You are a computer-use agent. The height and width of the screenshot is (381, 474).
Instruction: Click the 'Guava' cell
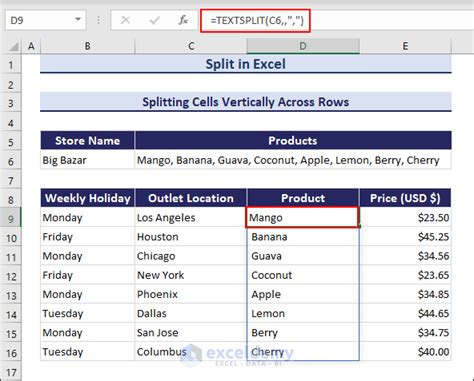[303, 256]
